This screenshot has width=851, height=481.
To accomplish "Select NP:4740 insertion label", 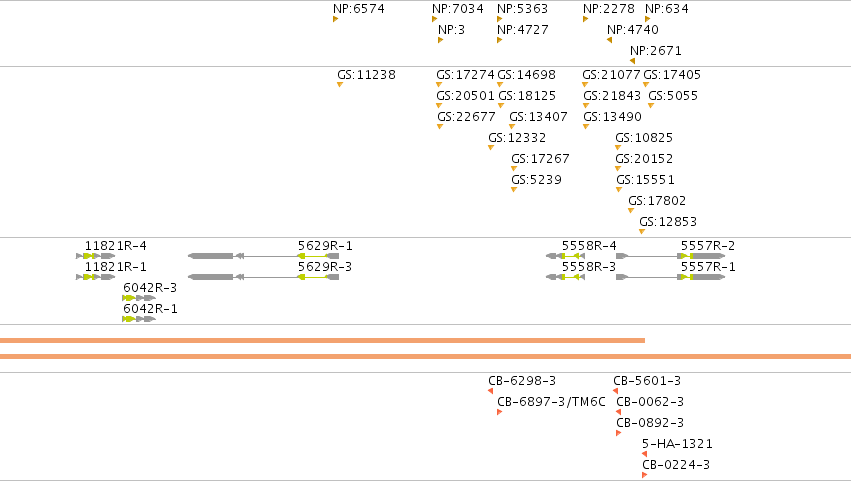I will click(633, 30).
